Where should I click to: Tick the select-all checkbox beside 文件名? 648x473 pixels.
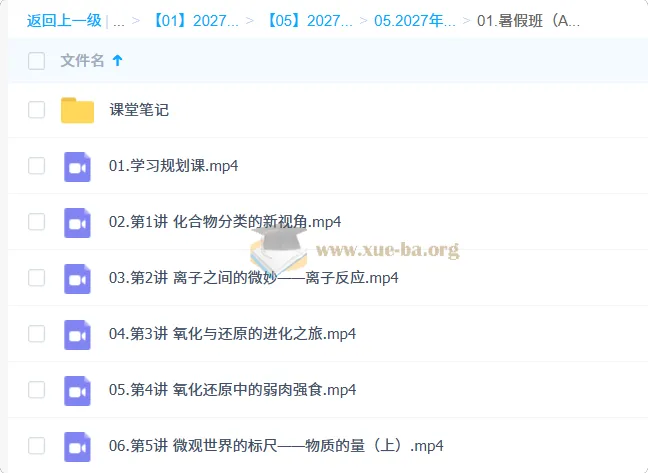coord(36,61)
